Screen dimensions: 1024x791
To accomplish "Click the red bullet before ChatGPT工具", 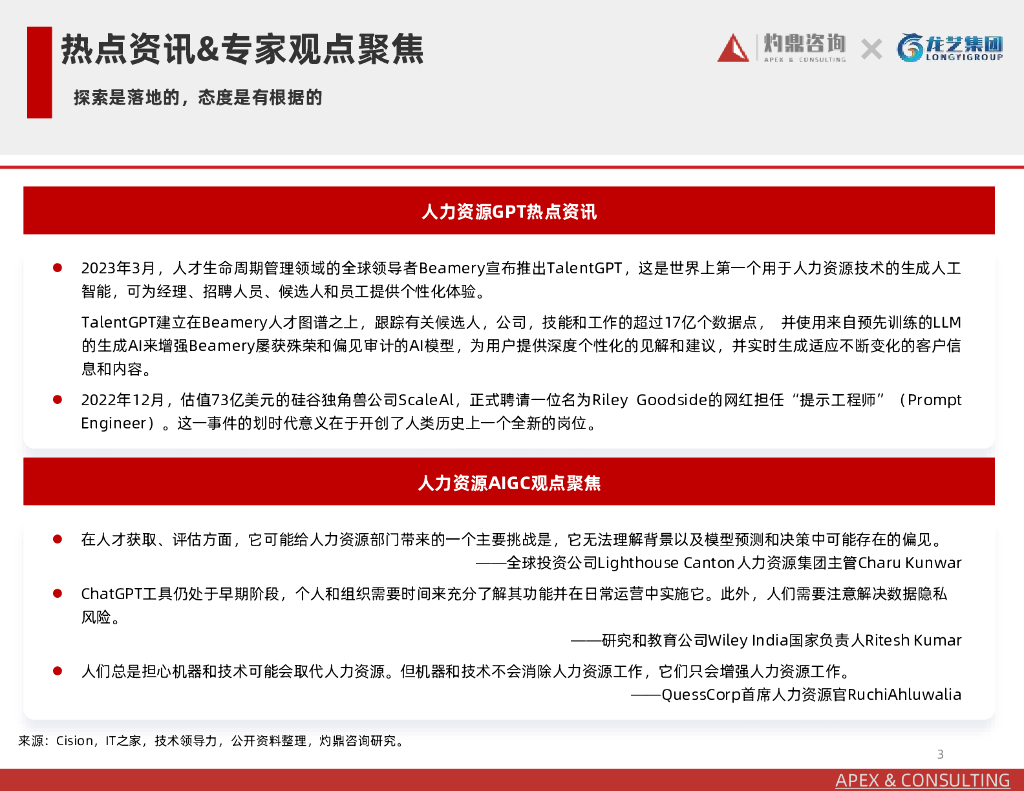I will coord(57,593).
